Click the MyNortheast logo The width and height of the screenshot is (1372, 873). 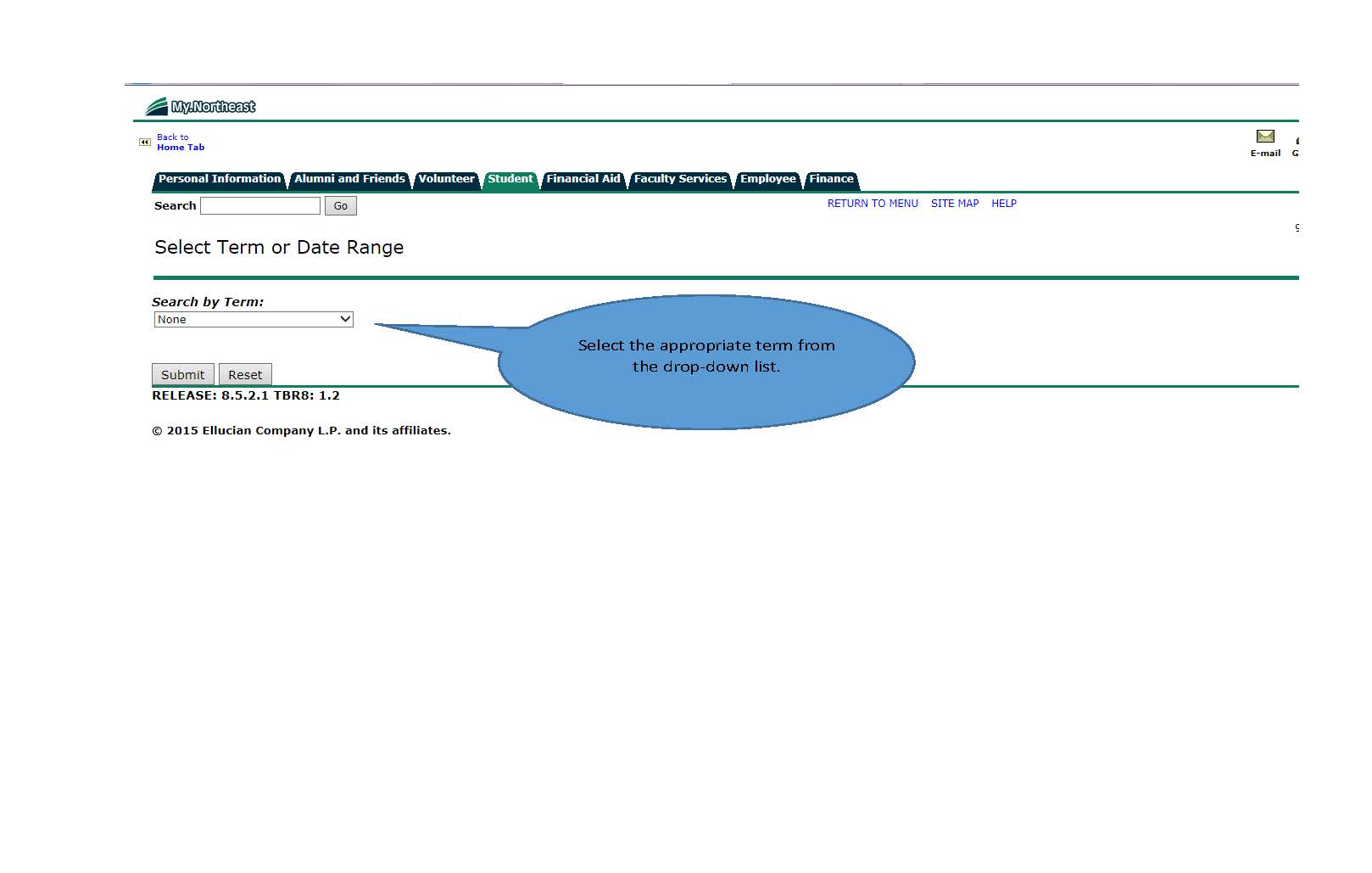coord(201,106)
